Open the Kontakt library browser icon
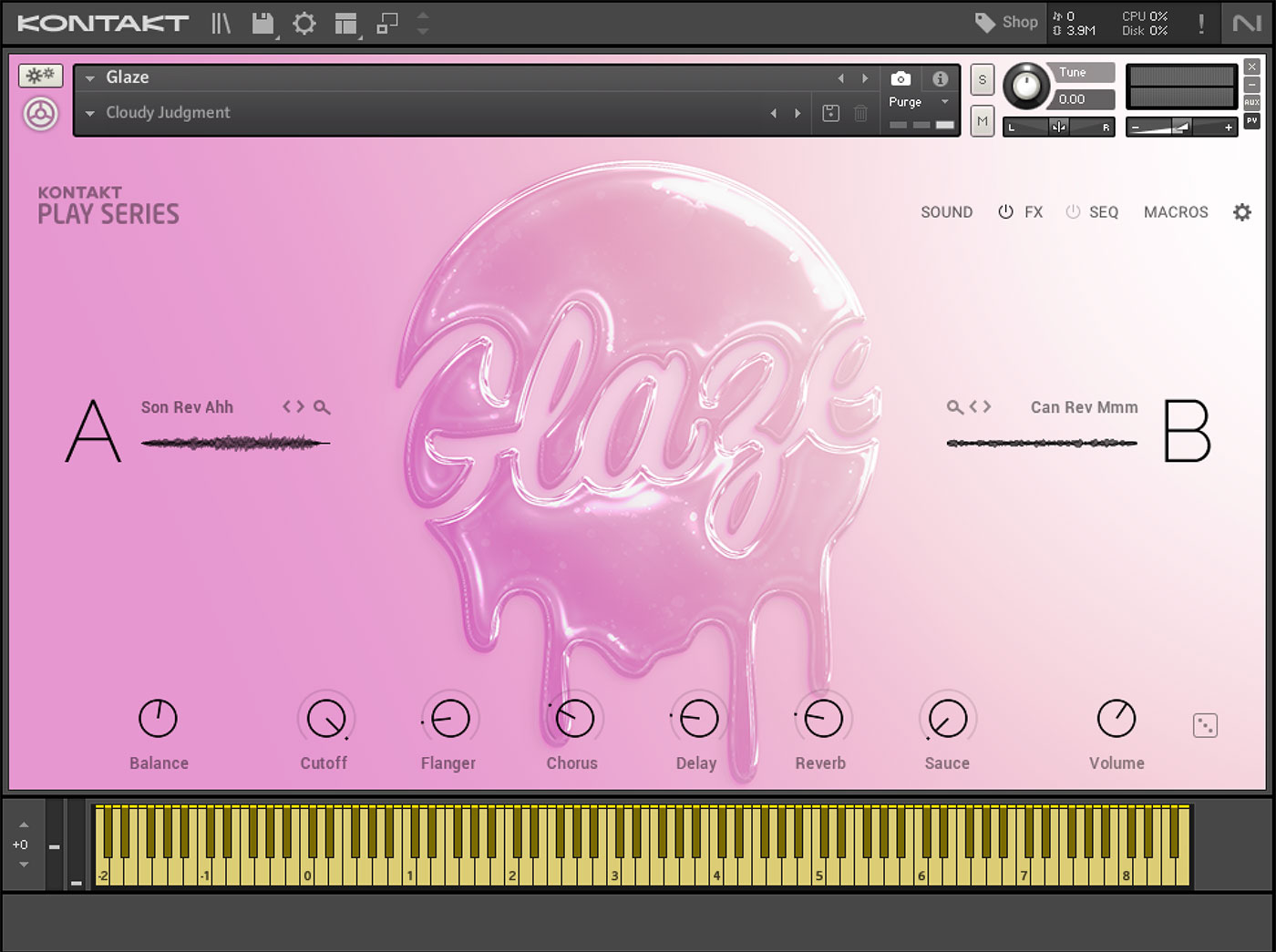Viewport: 1276px width, 952px height. point(221,23)
